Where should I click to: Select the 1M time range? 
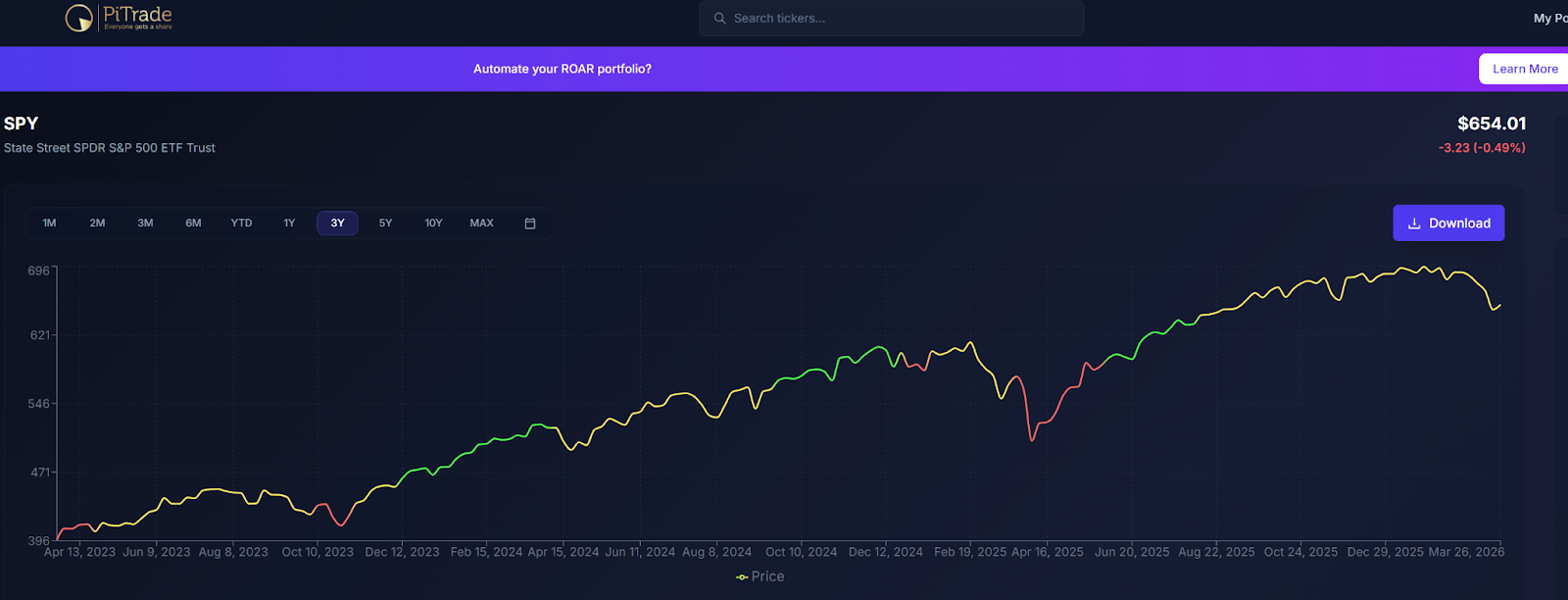[x=49, y=224]
